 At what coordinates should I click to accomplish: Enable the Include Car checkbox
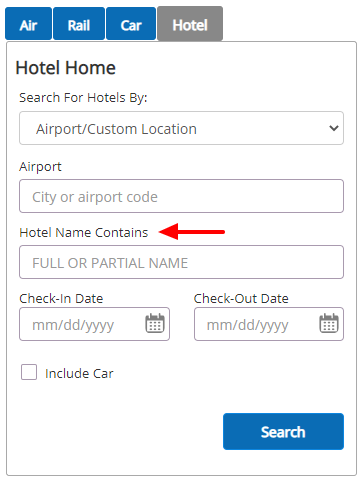[x=29, y=372]
